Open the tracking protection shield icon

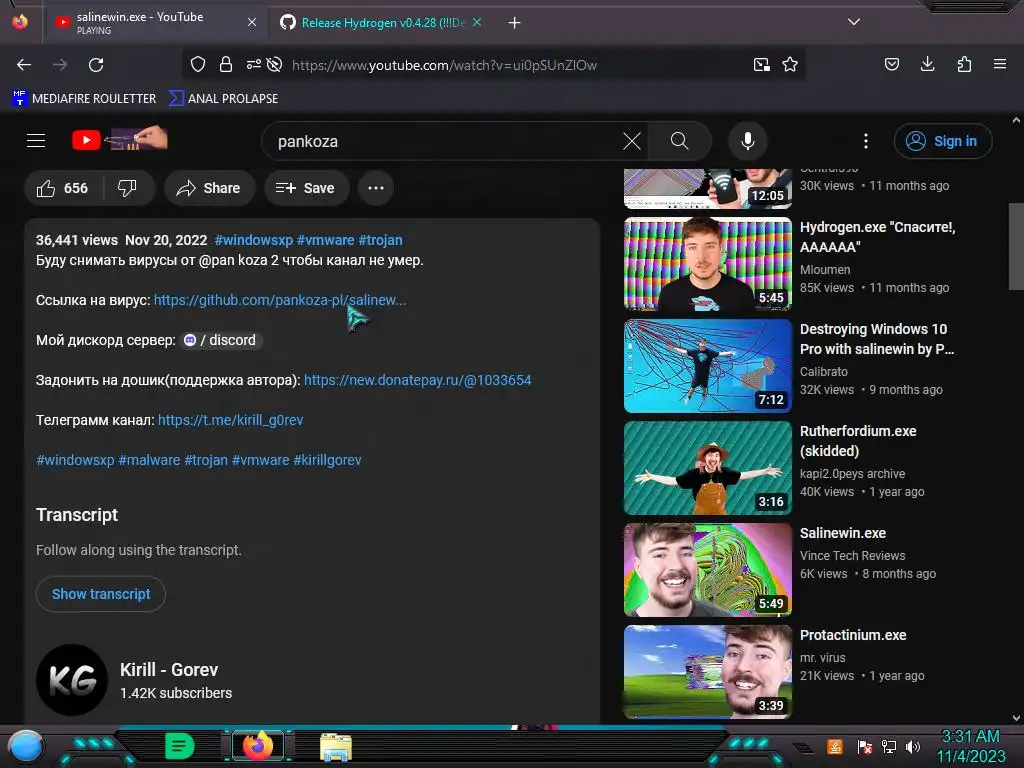198,64
